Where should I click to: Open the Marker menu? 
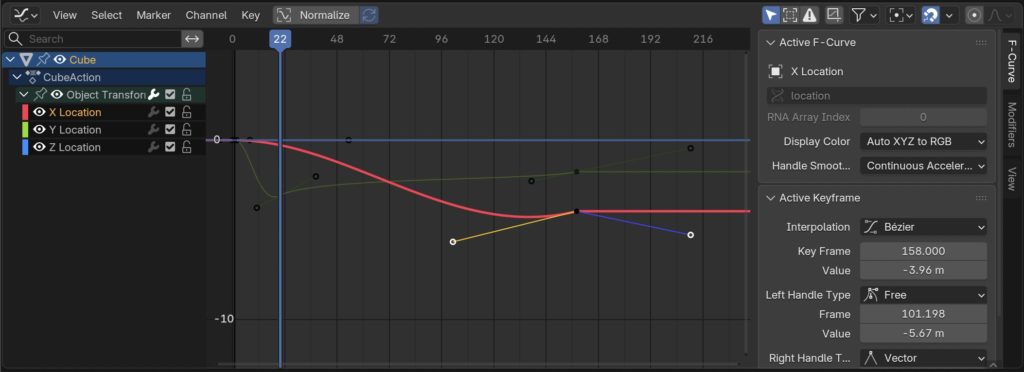[x=153, y=15]
